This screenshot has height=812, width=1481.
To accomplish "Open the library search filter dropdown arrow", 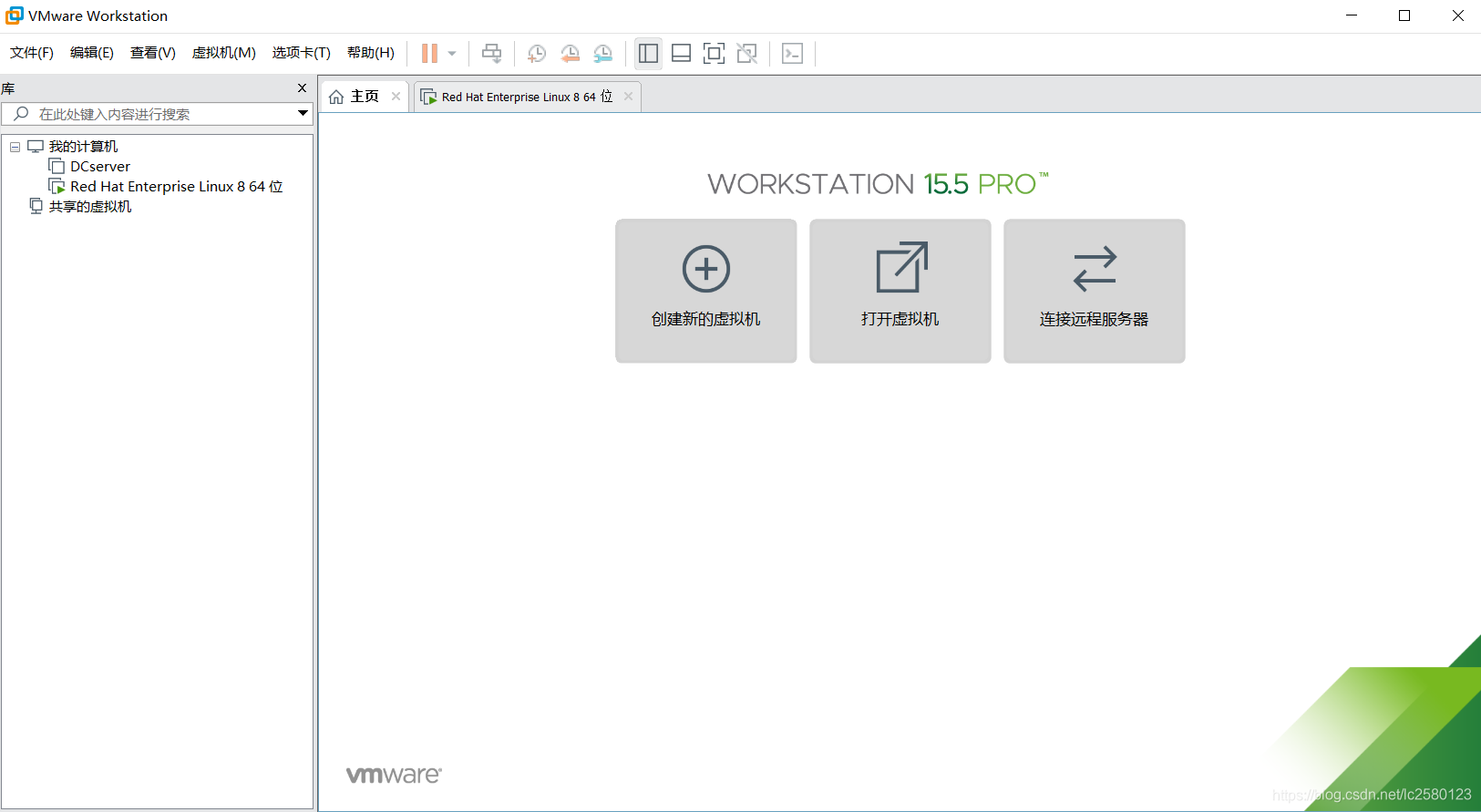I will [x=303, y=114].
